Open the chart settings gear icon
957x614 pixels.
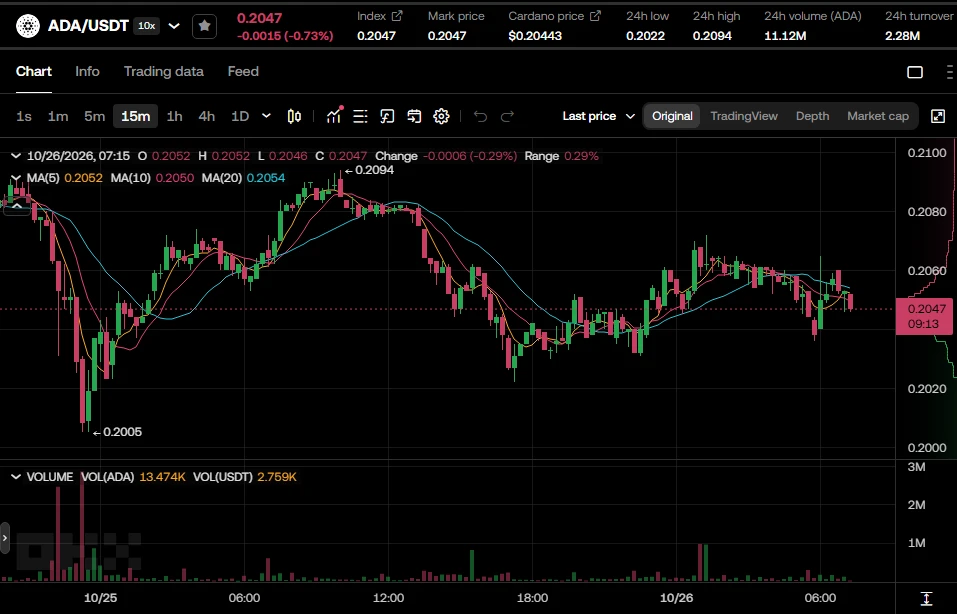pyautogui.click(x=441, y=116)
